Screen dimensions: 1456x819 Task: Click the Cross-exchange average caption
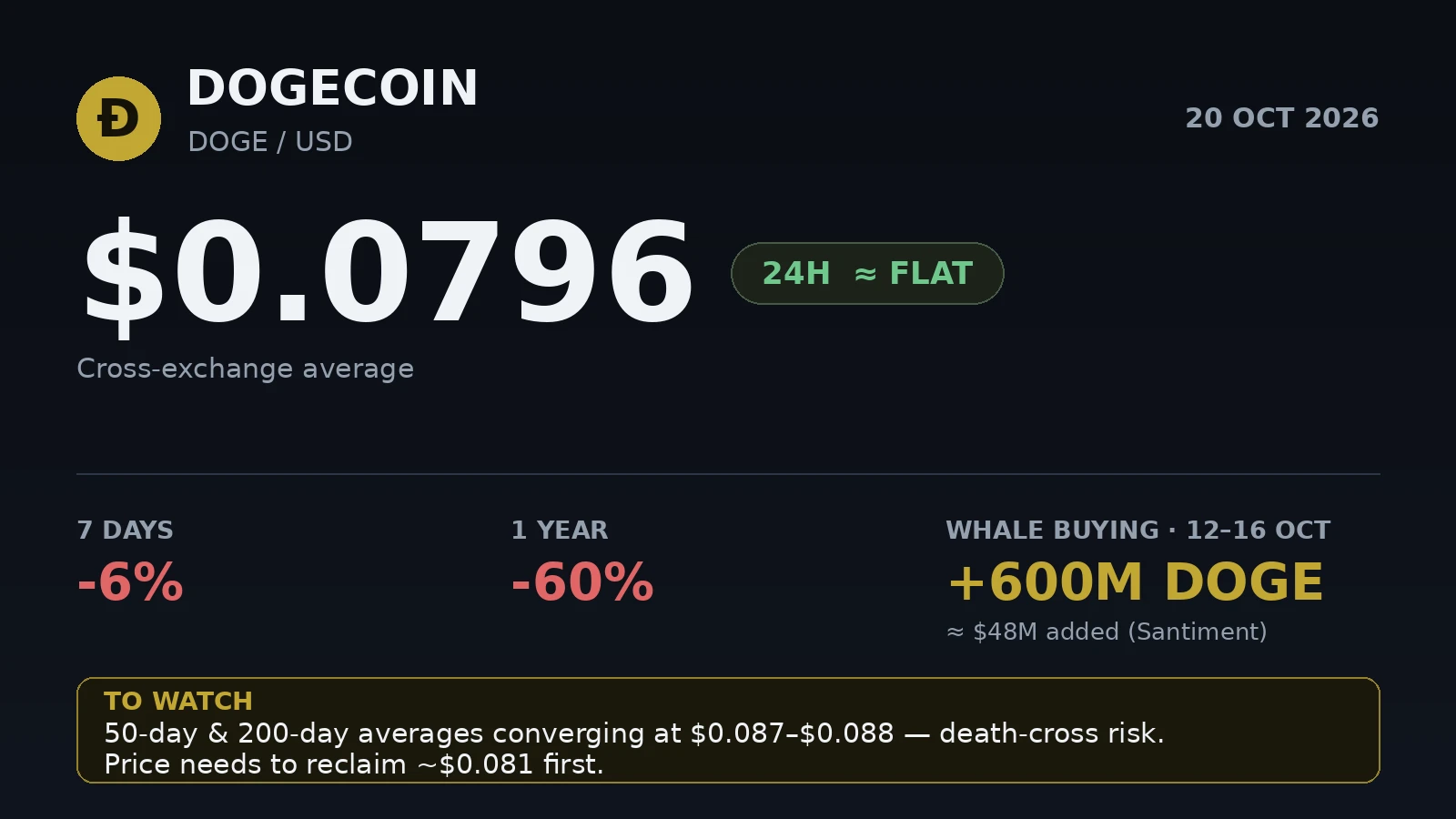(x=245, y=369)
